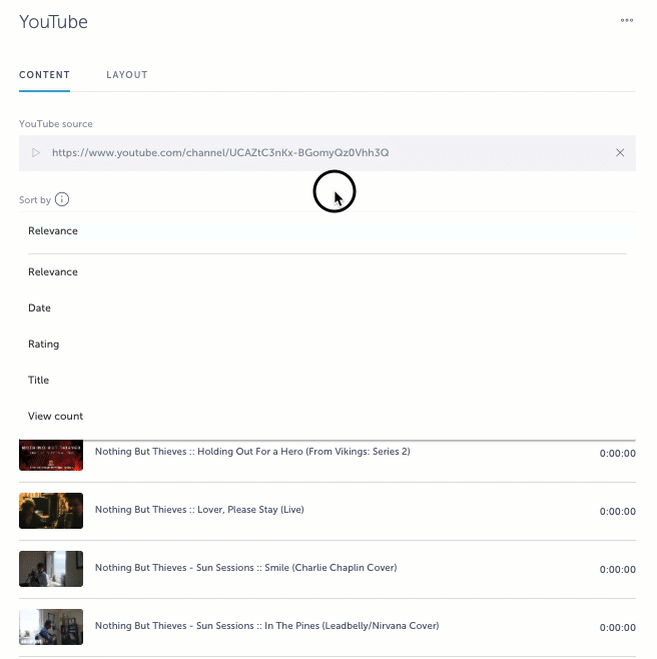The image size is (657, 659).
Task: Click the YouTube source label
Action: (56, 124)
